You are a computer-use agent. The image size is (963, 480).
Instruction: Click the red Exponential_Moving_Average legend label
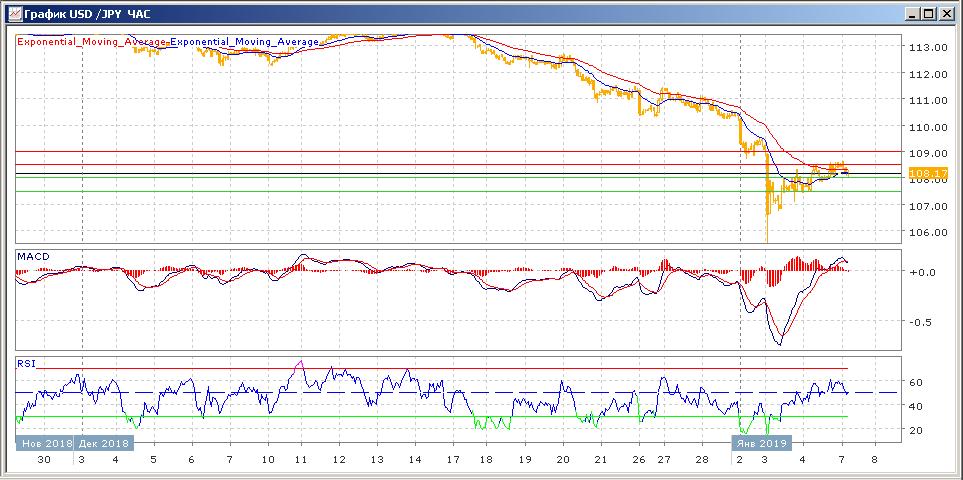[92, 42]
